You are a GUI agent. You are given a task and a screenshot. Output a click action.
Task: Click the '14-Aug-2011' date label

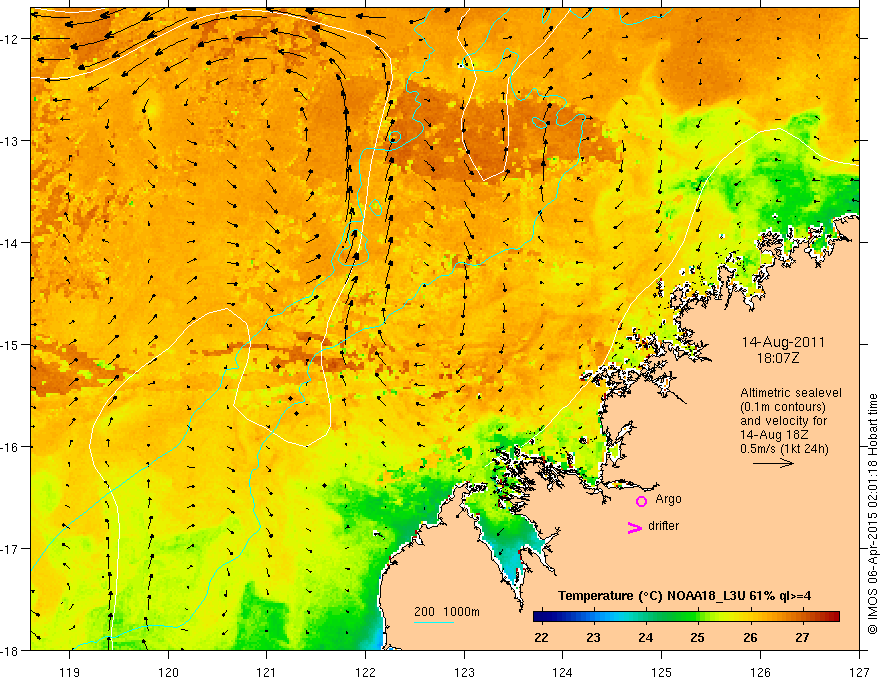pyautogui.click(x=783, y=342)
